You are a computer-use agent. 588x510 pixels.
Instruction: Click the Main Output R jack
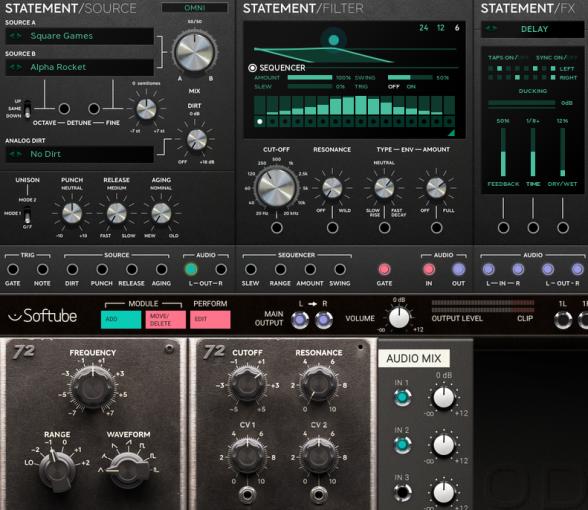pos(324,320)
